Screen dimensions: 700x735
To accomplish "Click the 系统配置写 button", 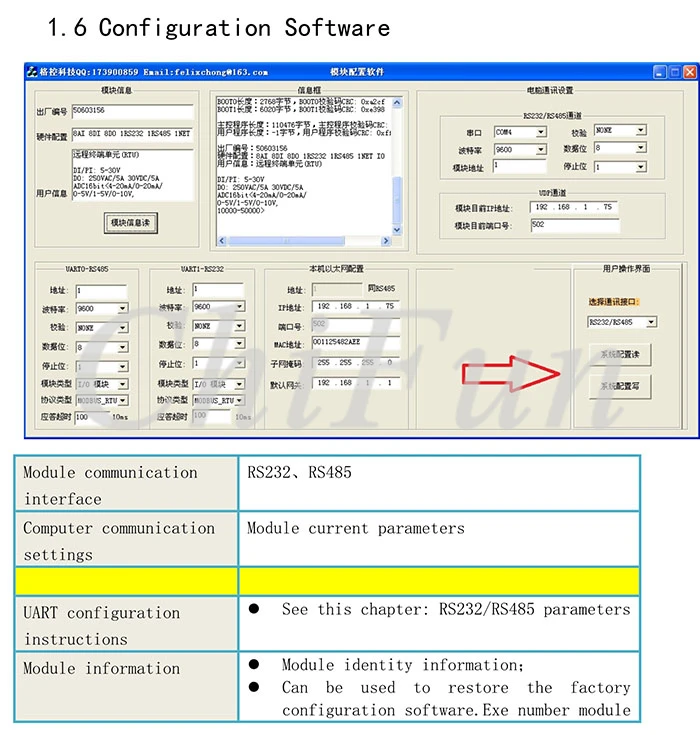I will tap(620, 387).
